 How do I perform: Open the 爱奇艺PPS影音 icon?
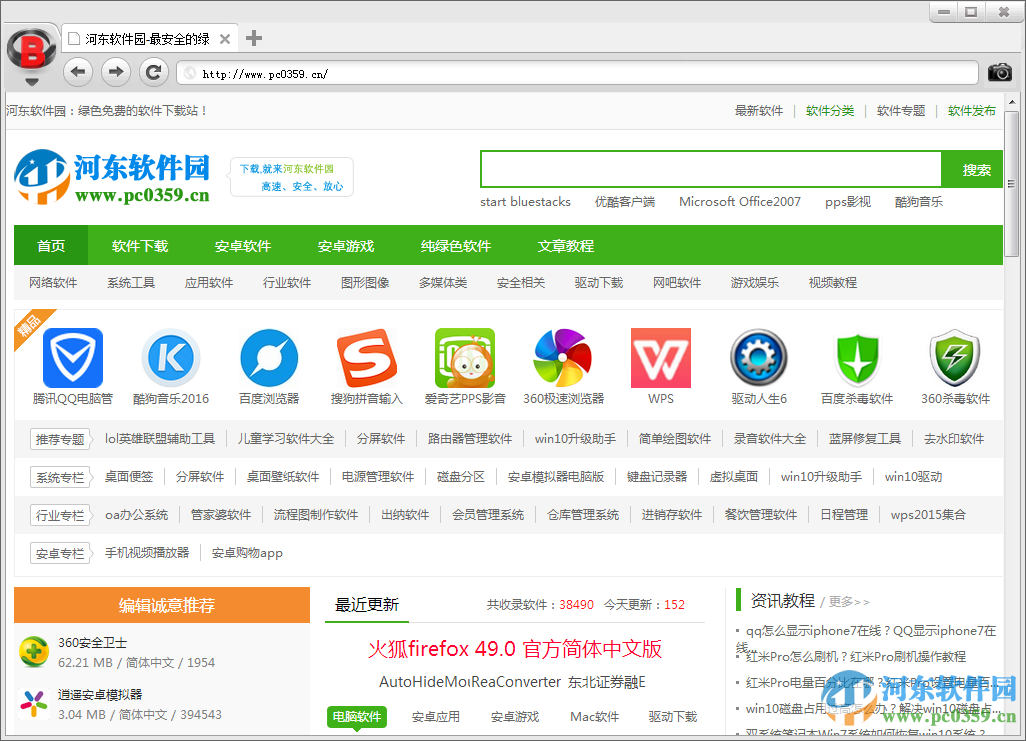[464, 358]
